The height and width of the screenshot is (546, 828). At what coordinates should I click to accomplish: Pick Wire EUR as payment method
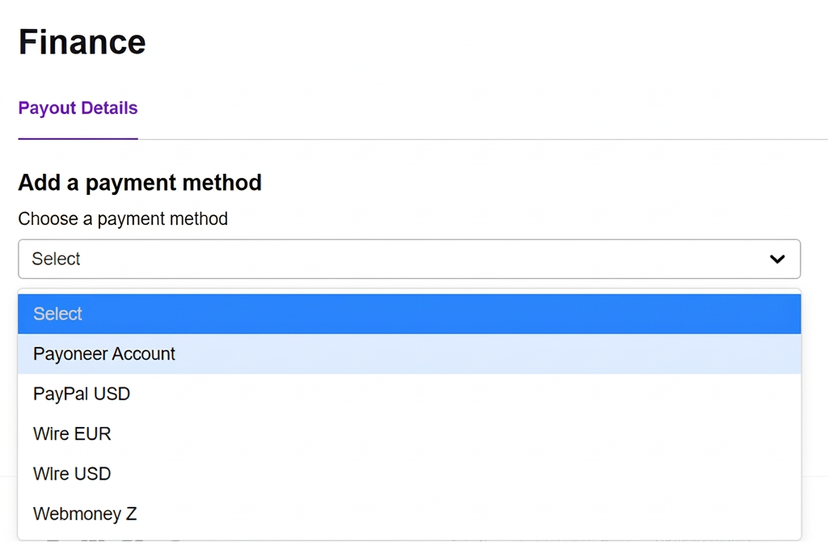(x=409, y=434)
